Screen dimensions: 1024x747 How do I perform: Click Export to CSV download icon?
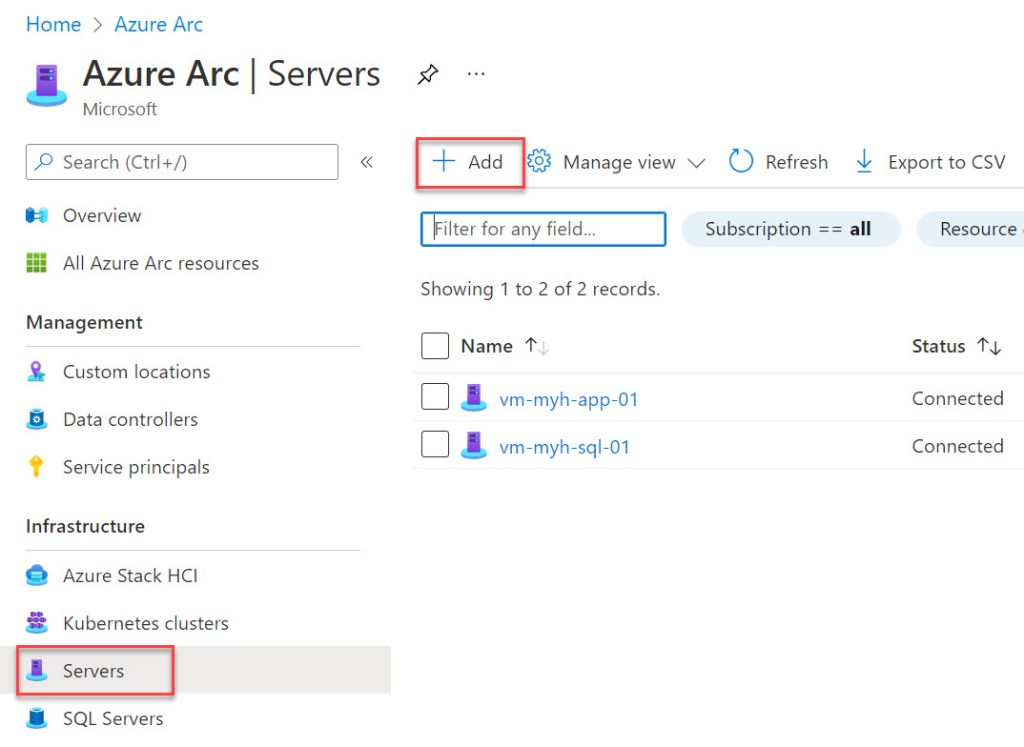[864, 162]
